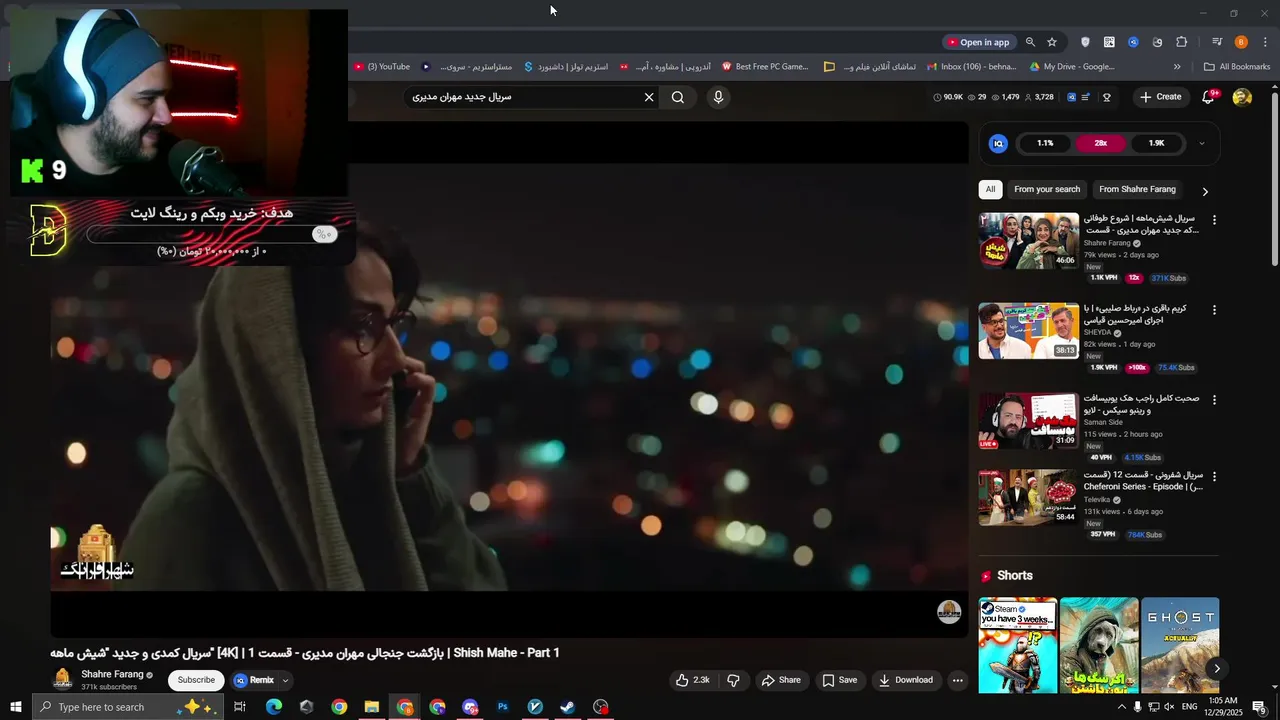Click the Create button
The width and height of the screenshot is (1280, 720).
(x=1160, y=97)
